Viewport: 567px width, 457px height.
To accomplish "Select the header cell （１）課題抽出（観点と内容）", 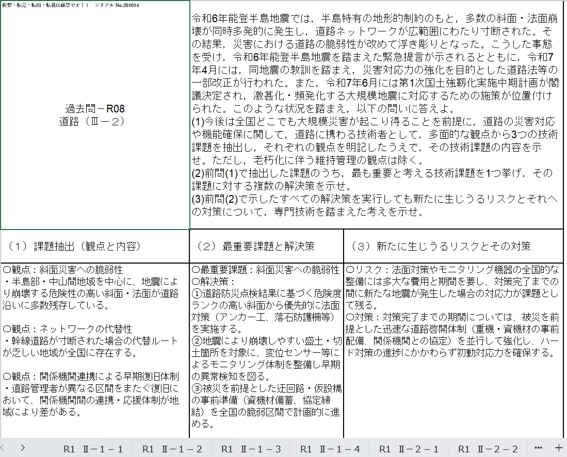I will [x=95, y=246].
